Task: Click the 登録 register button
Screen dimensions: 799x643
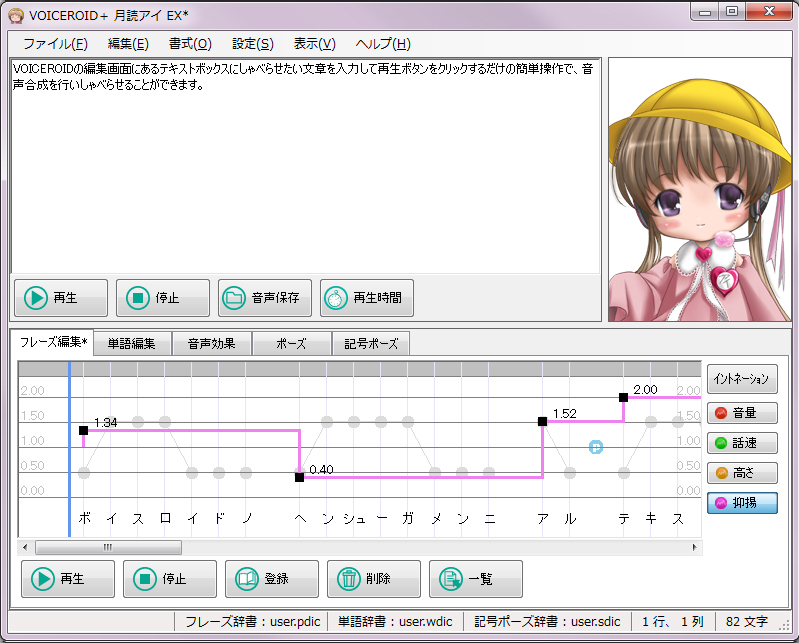Action: pos(272,579)
